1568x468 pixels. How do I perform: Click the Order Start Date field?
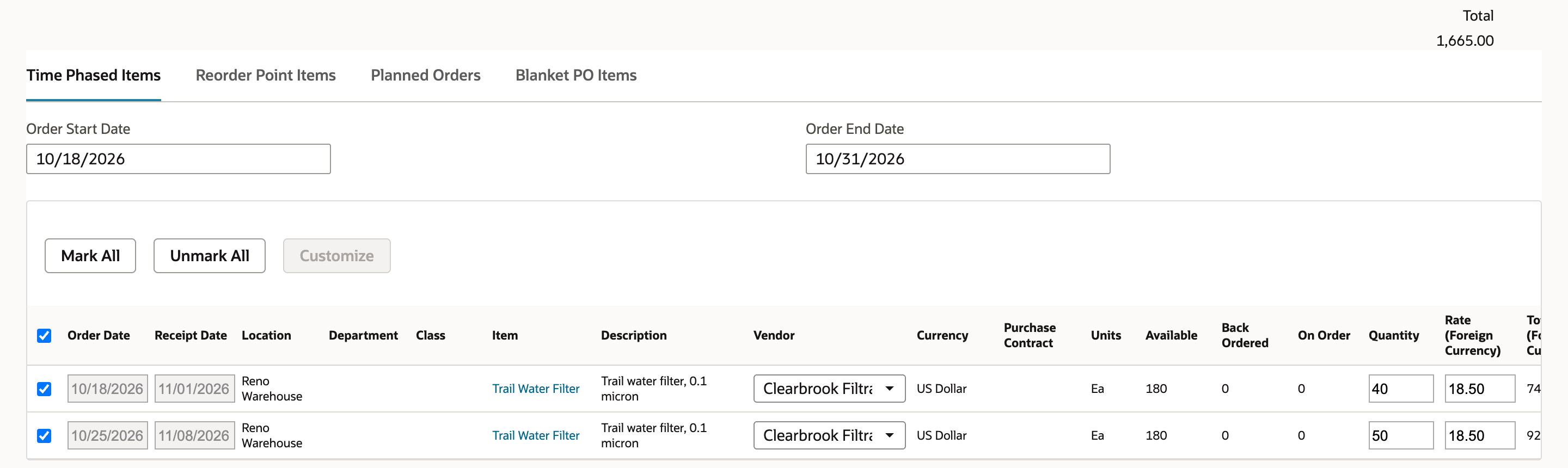coord(179,159)
